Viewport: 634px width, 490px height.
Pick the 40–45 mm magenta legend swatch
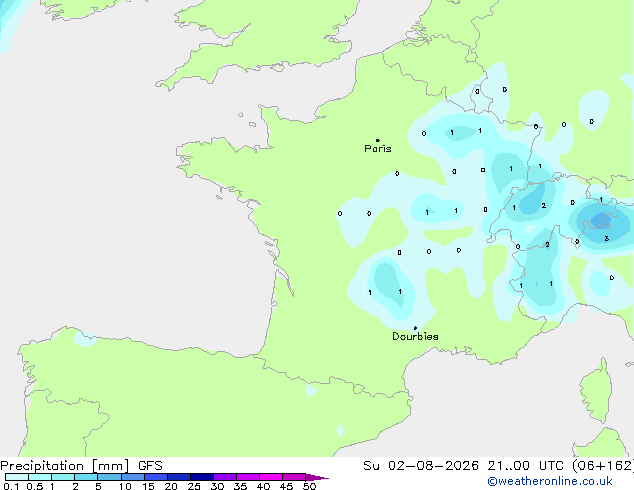coord(271,477)
